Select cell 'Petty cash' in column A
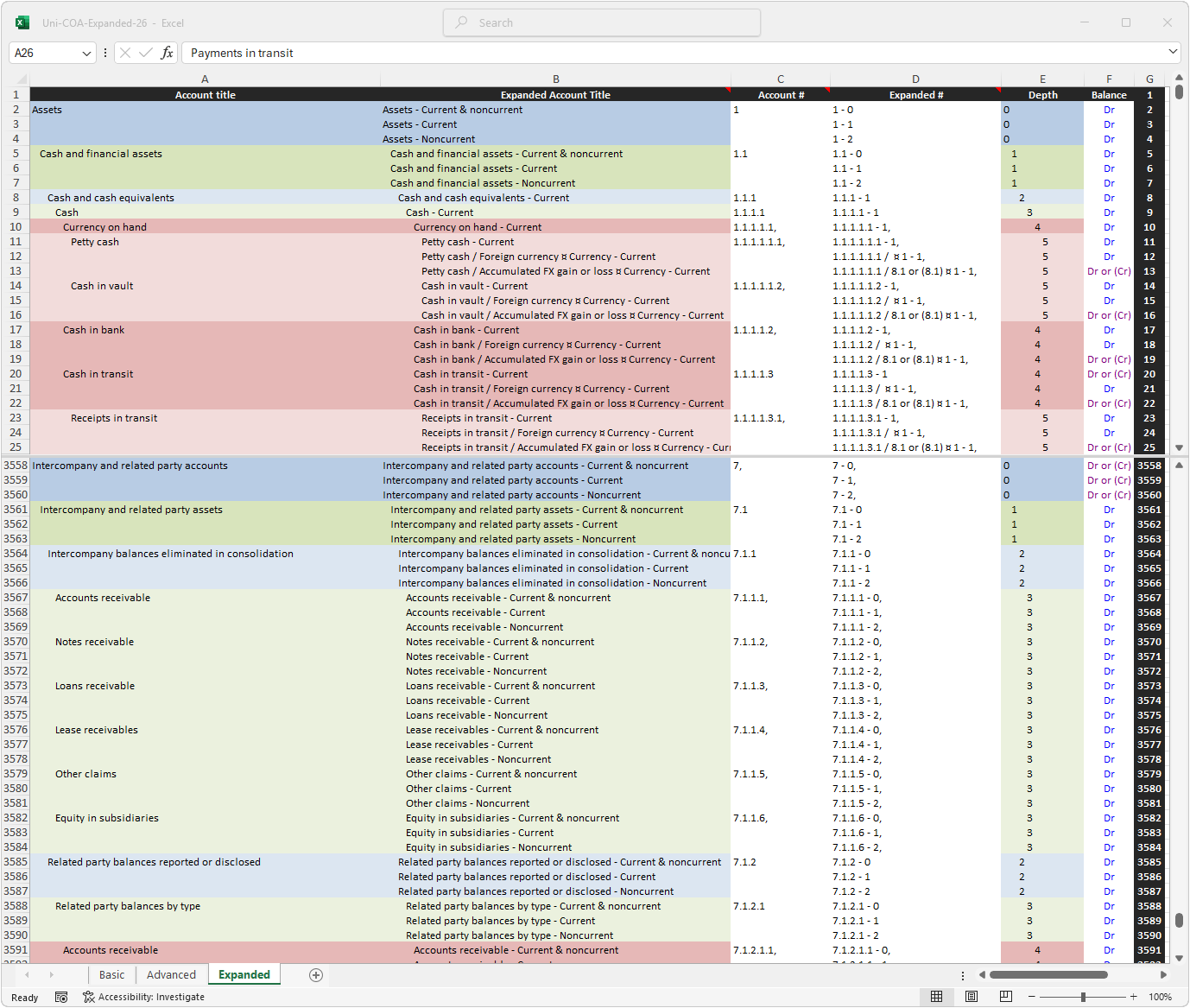This screenshot has height=1008, width=1190. tap(206, 242)
